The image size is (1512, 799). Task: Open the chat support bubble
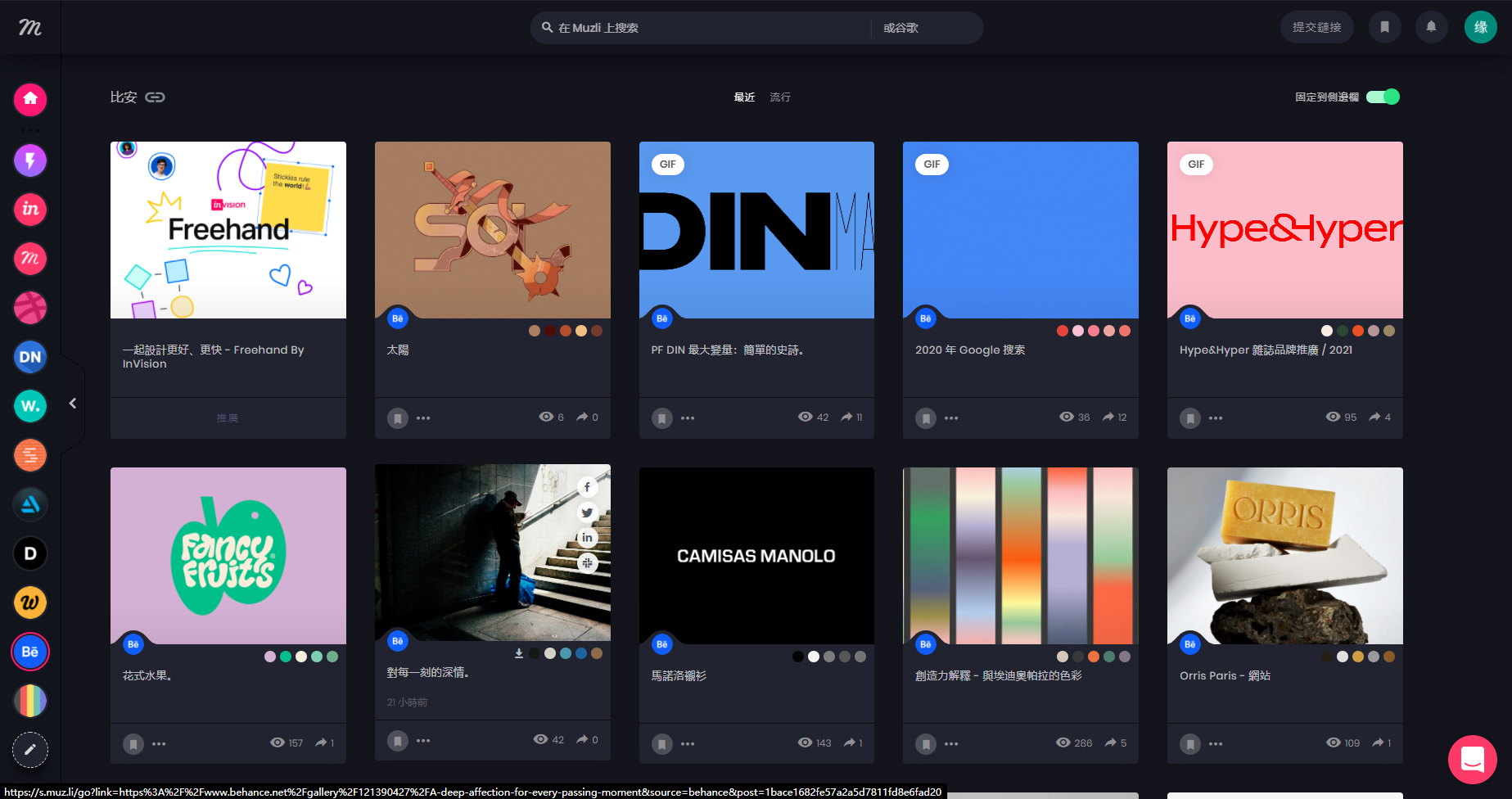[x=1473, y=760]
